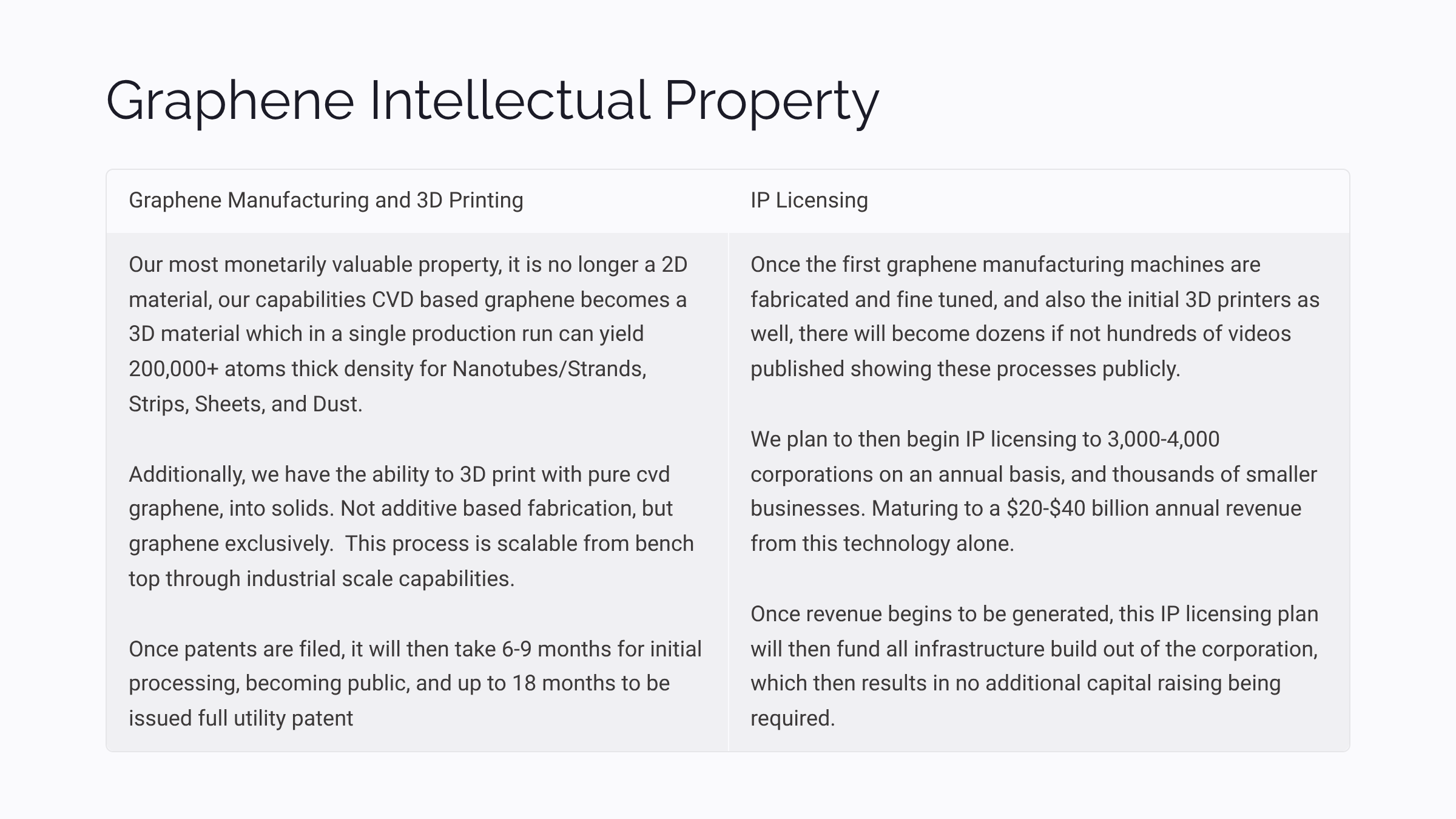Click the Strips, Sheets, and Dust line

(x=245, y=404)
